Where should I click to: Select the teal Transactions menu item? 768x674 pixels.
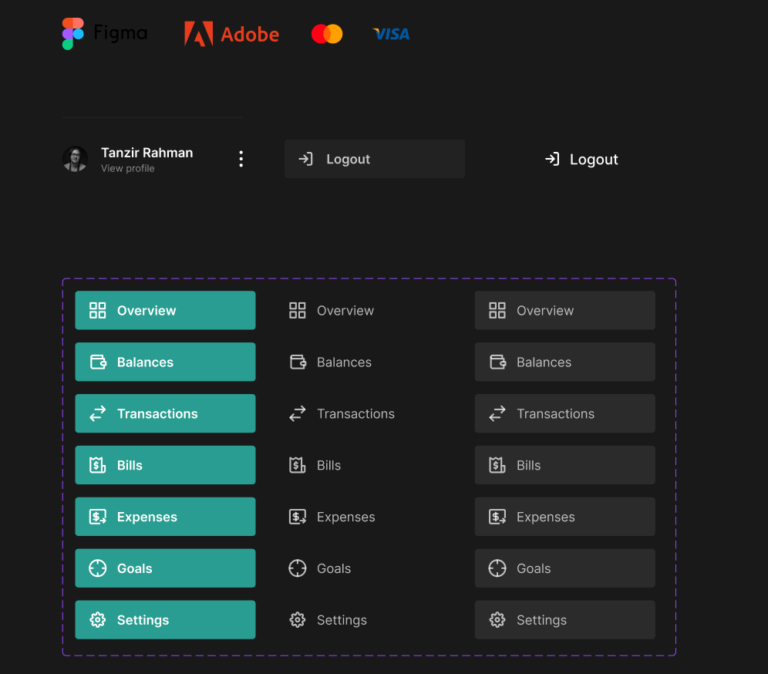pos(165,413)
